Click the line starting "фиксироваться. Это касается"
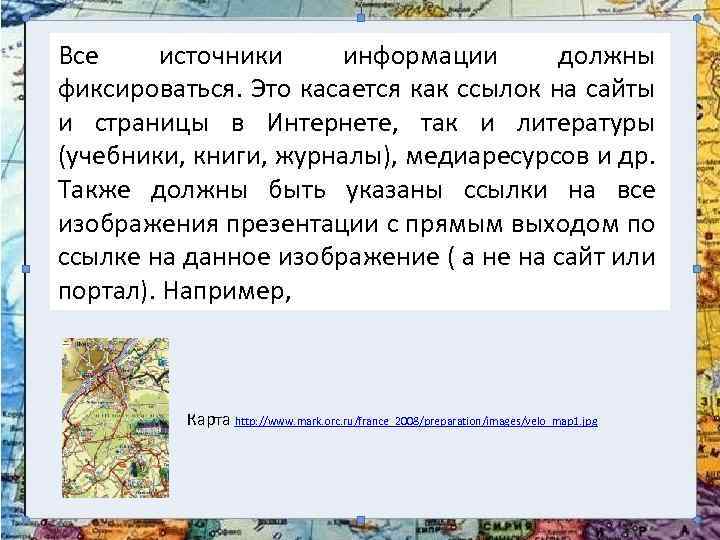Screen dimensions: 720x540 pyautogui.click(x=356, y=89)
